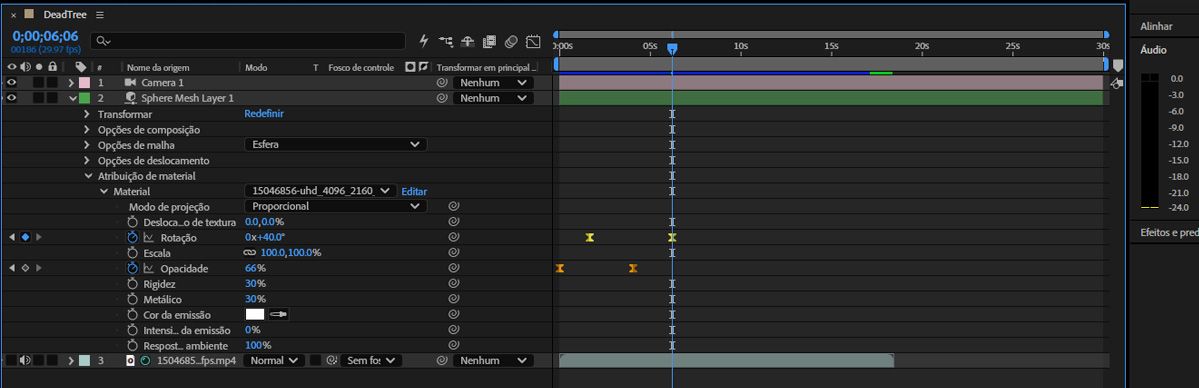The image size is (1199, 388).
Task: Click Editar next to Material
Action: 414,191
